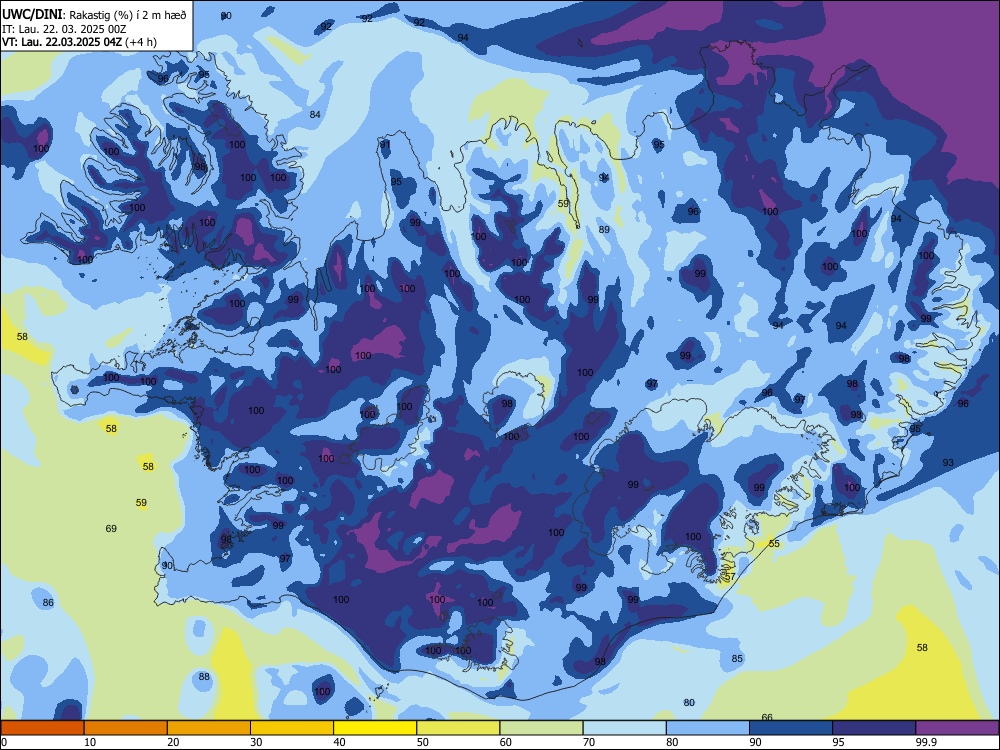
Task: Click the dark navy 95–99.9 legend swatch
Action: point(874,728)
